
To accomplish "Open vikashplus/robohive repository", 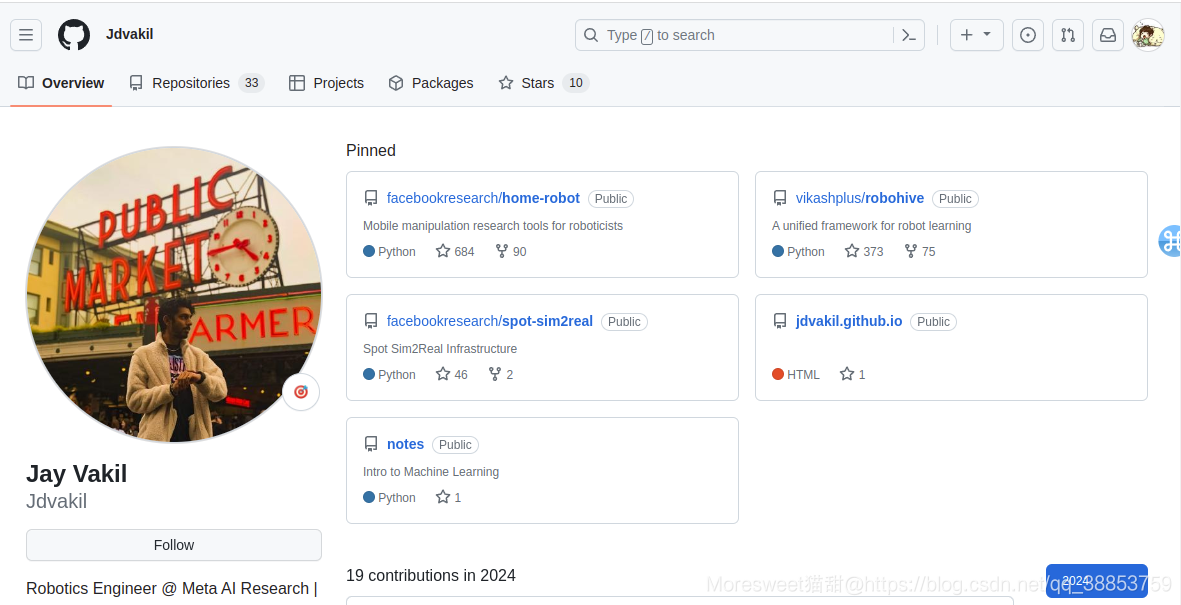I will [859, 198].
